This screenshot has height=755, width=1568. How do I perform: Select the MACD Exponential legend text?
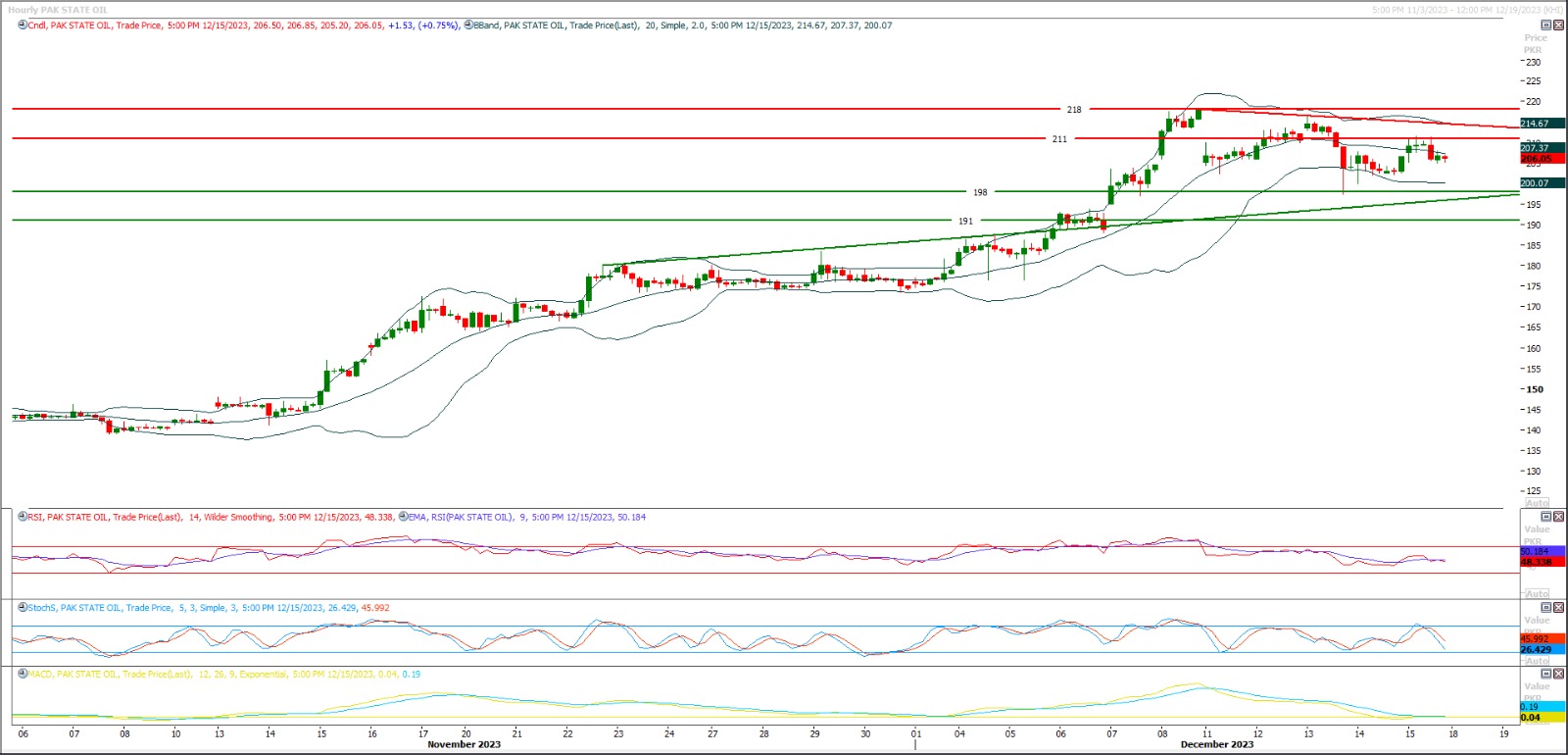[224, 674]
